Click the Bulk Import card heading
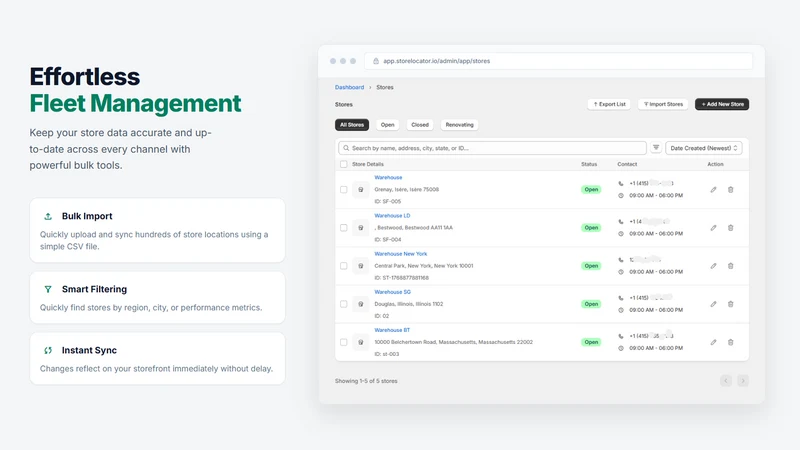This screenshot has width=800, height=450. 87,216
